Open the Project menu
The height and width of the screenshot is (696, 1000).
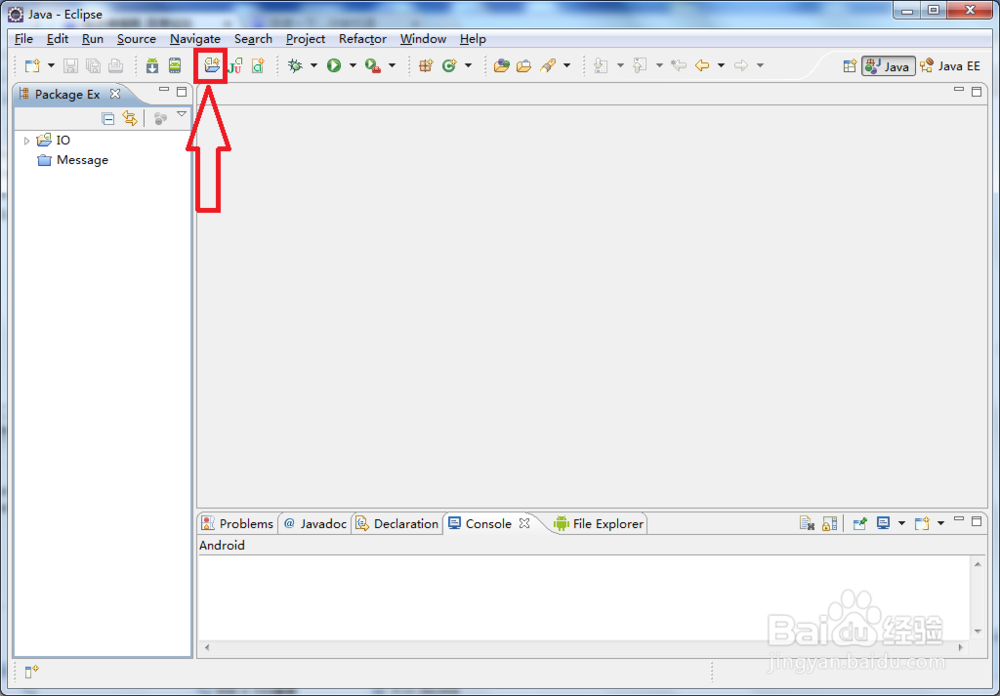(305, 39)
